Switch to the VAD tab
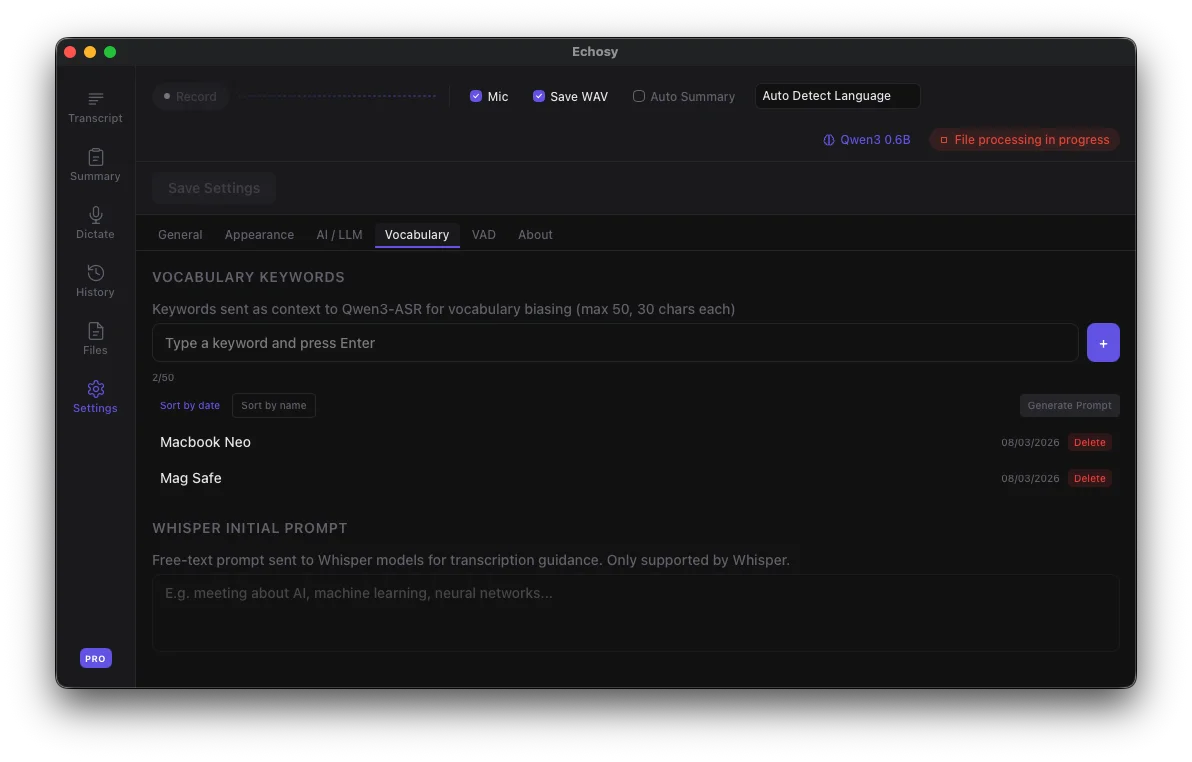The width and height of the screenshot is (1192, 762). click(x=483, y=235)
